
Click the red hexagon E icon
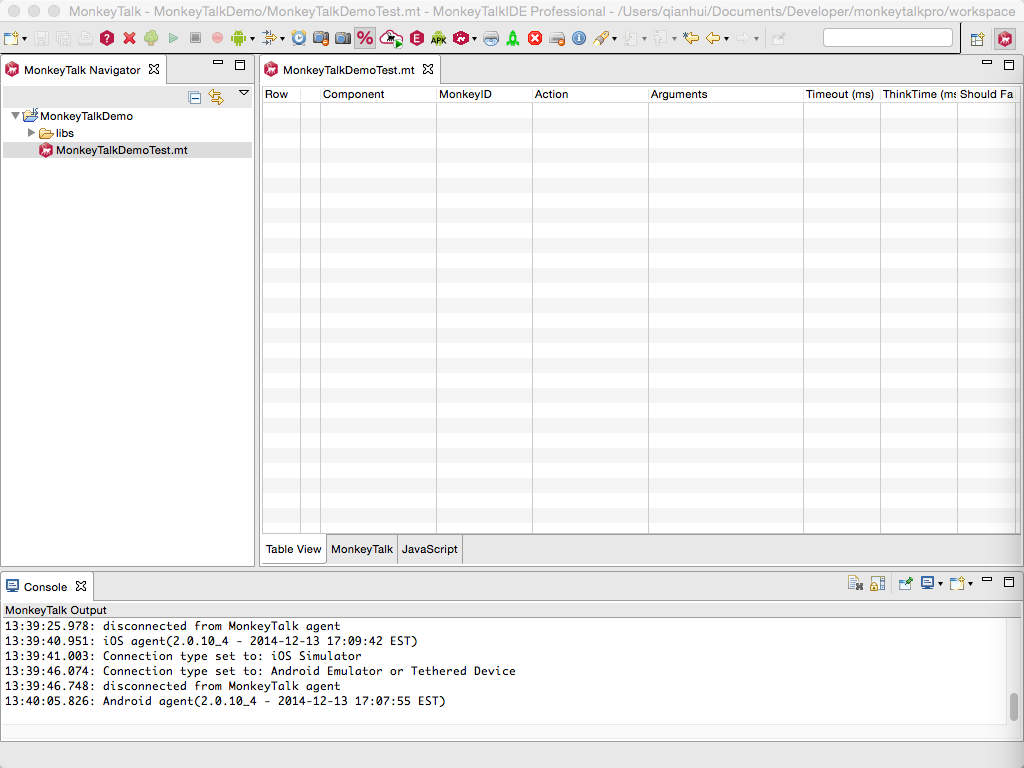[417, 39]
